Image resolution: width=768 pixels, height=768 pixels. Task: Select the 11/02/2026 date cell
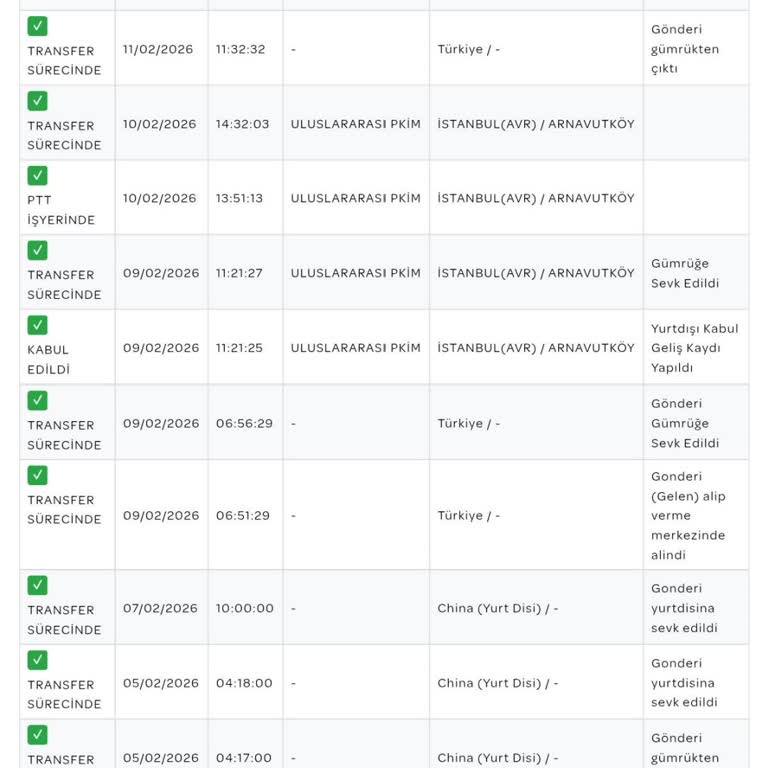tap(160, 49)
